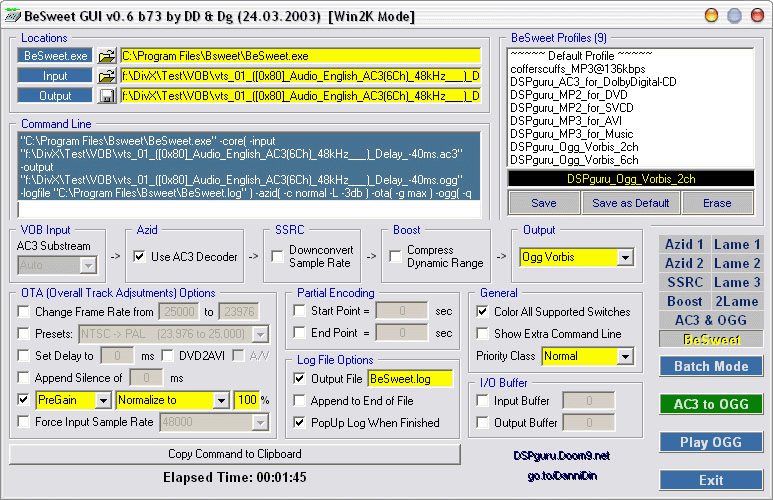
Task: Switch to the SSRC tab
Action: pyautogui.click(x=684, y=282)
